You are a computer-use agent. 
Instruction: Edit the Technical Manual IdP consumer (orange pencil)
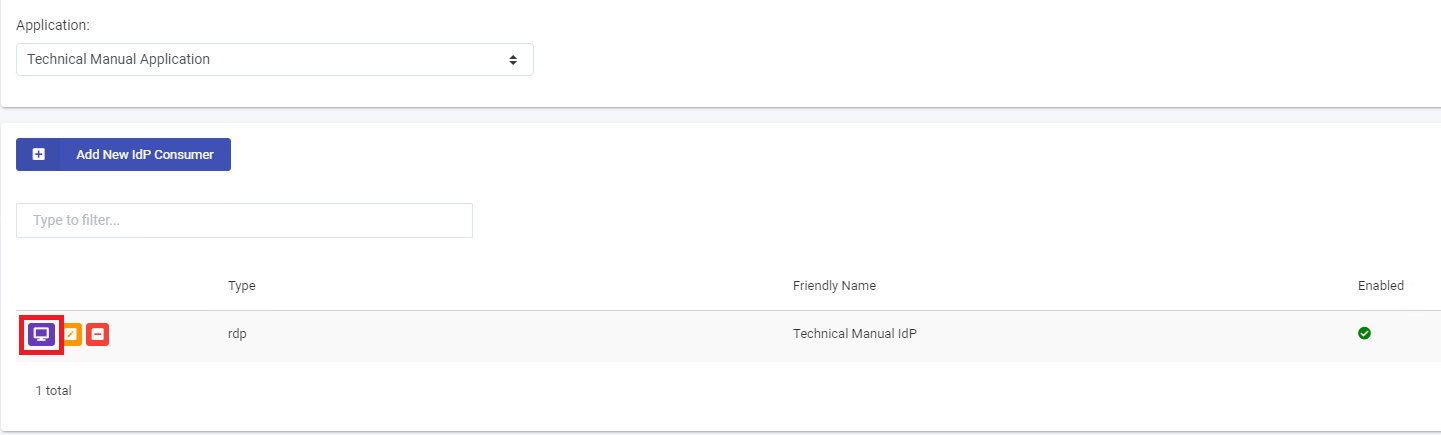pyautogui.click(x=72, y=334)
